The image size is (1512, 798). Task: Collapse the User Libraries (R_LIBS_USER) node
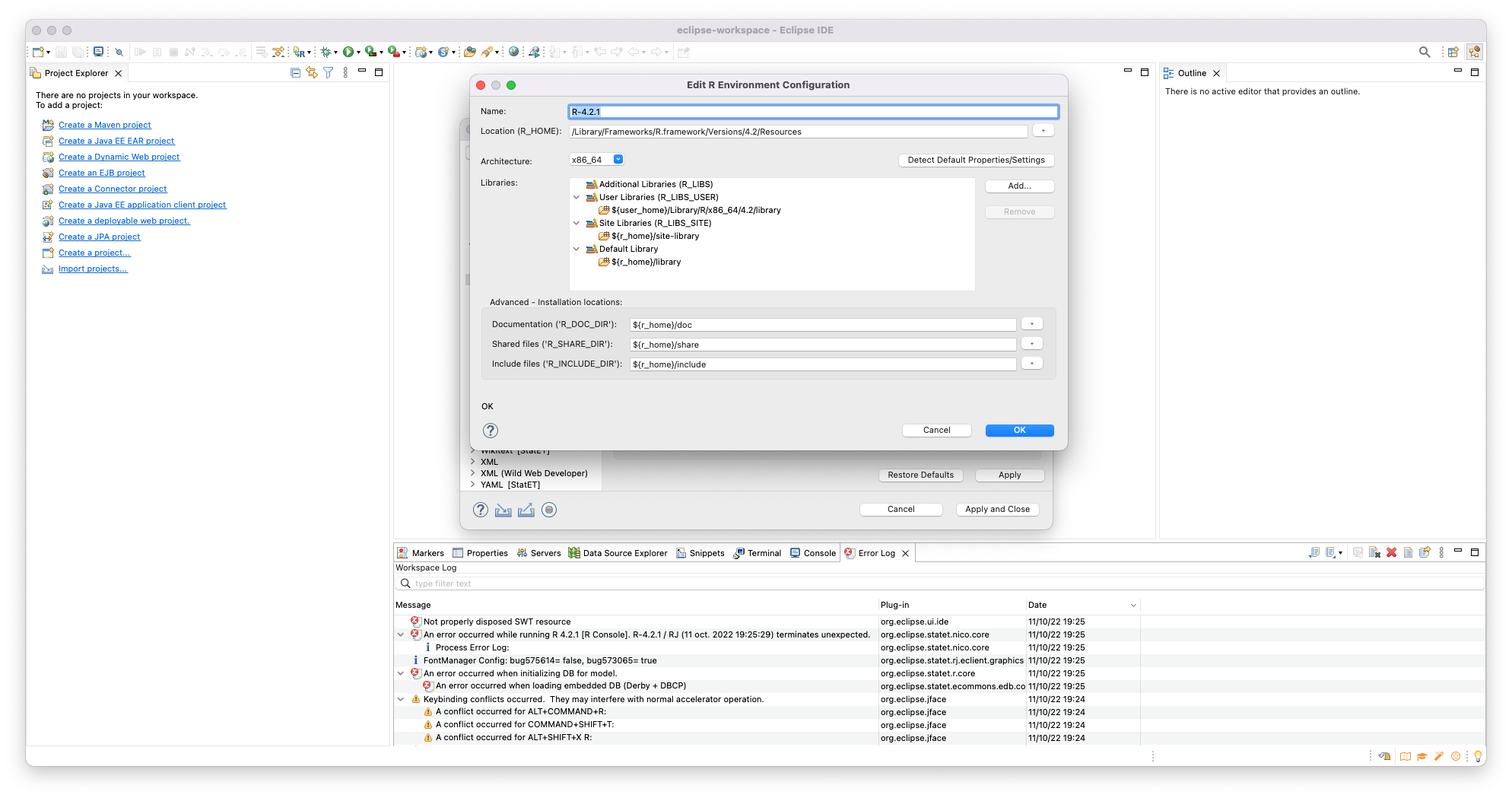pyautogui.click(x=577, y=197)
